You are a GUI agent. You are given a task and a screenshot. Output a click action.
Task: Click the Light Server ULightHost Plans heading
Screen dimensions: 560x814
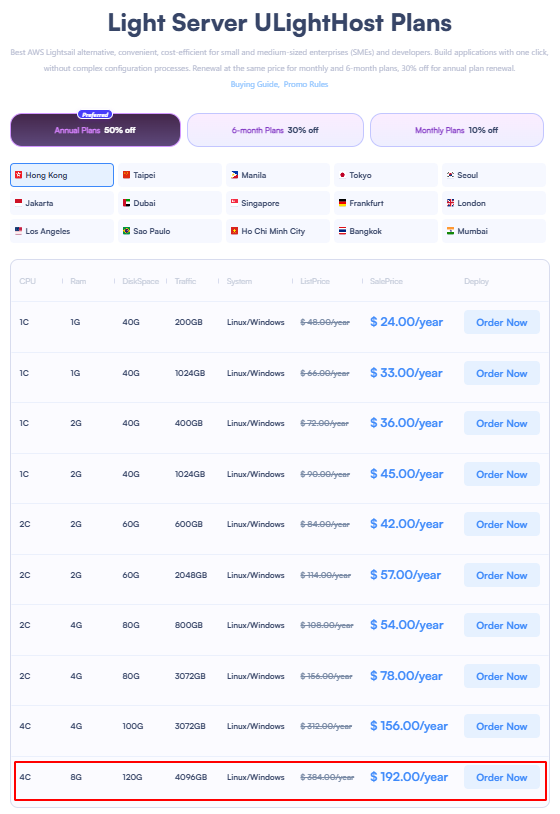click(x=280, y=23)
